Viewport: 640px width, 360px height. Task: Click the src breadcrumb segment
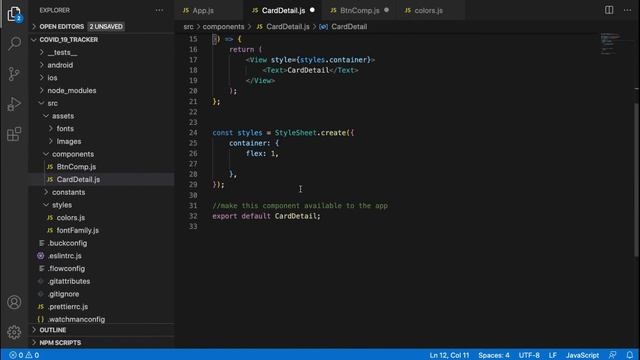[188, 27]
